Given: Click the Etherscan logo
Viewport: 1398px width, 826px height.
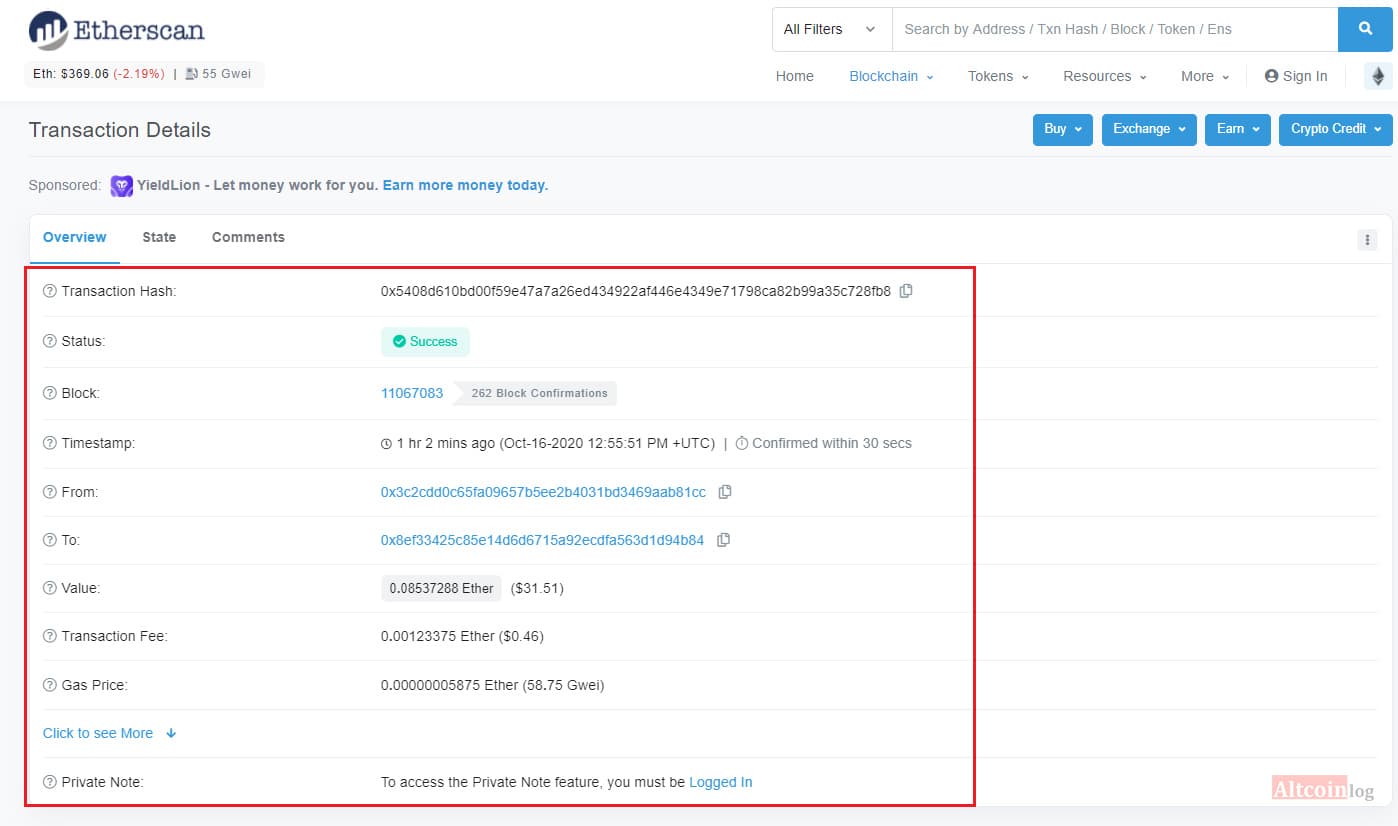Looking at the screenshot, I should pyautogui.click(x=117, y=31).
